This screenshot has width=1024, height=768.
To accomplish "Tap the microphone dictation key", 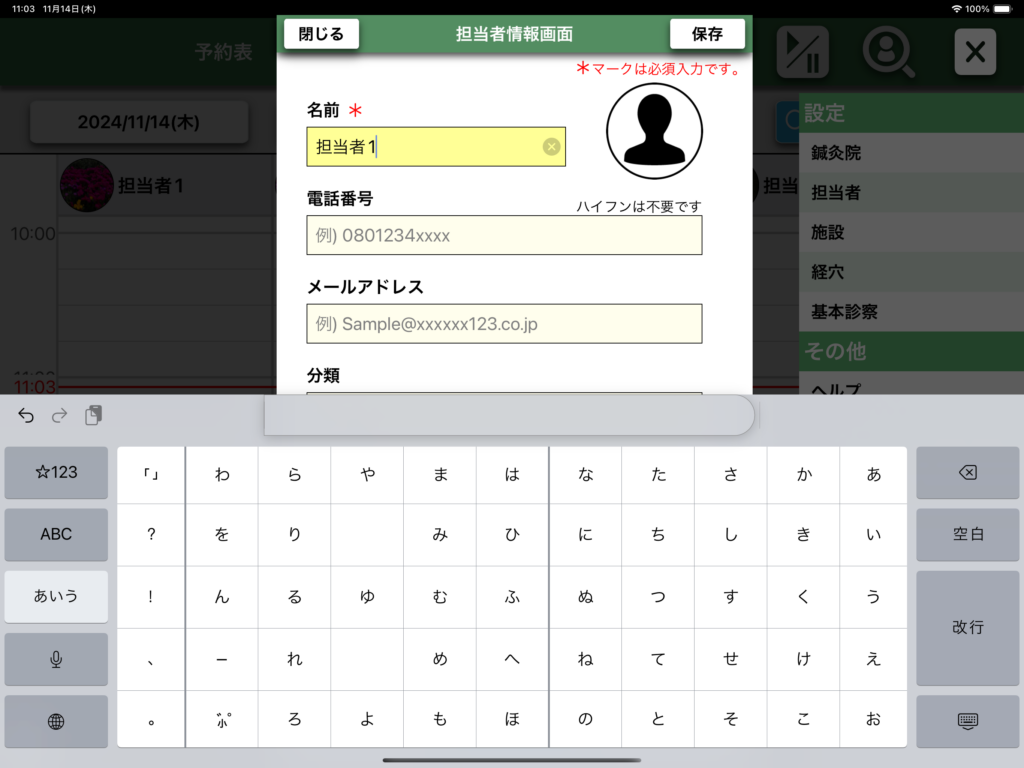I will click(56, 659).
